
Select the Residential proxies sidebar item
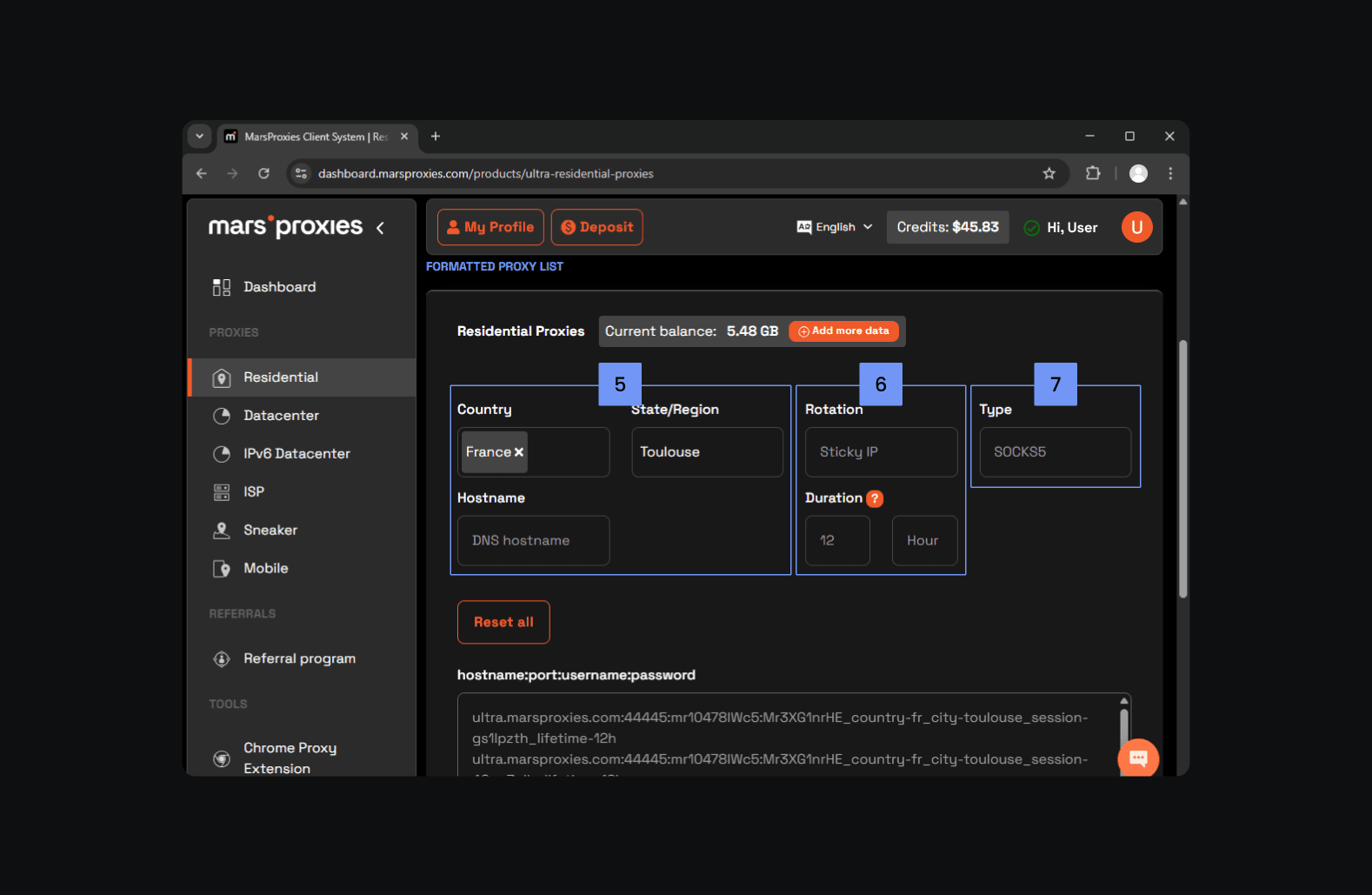(302, 377)
